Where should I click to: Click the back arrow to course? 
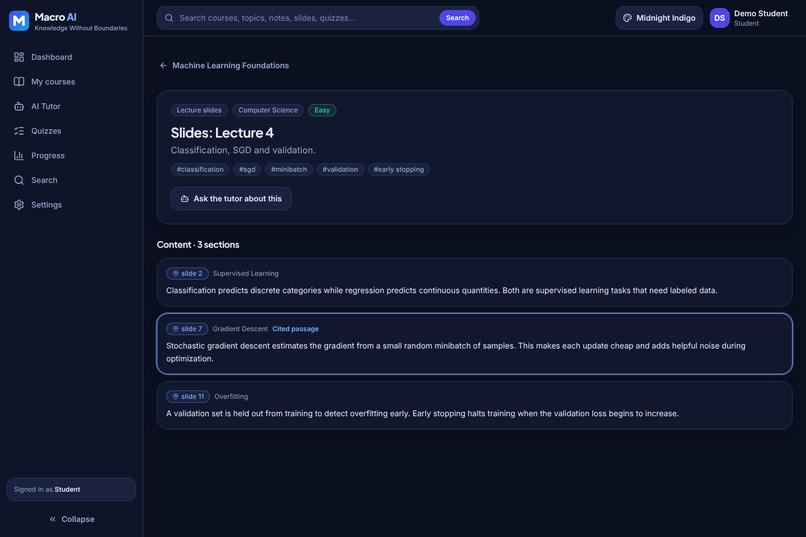(163, 65)
